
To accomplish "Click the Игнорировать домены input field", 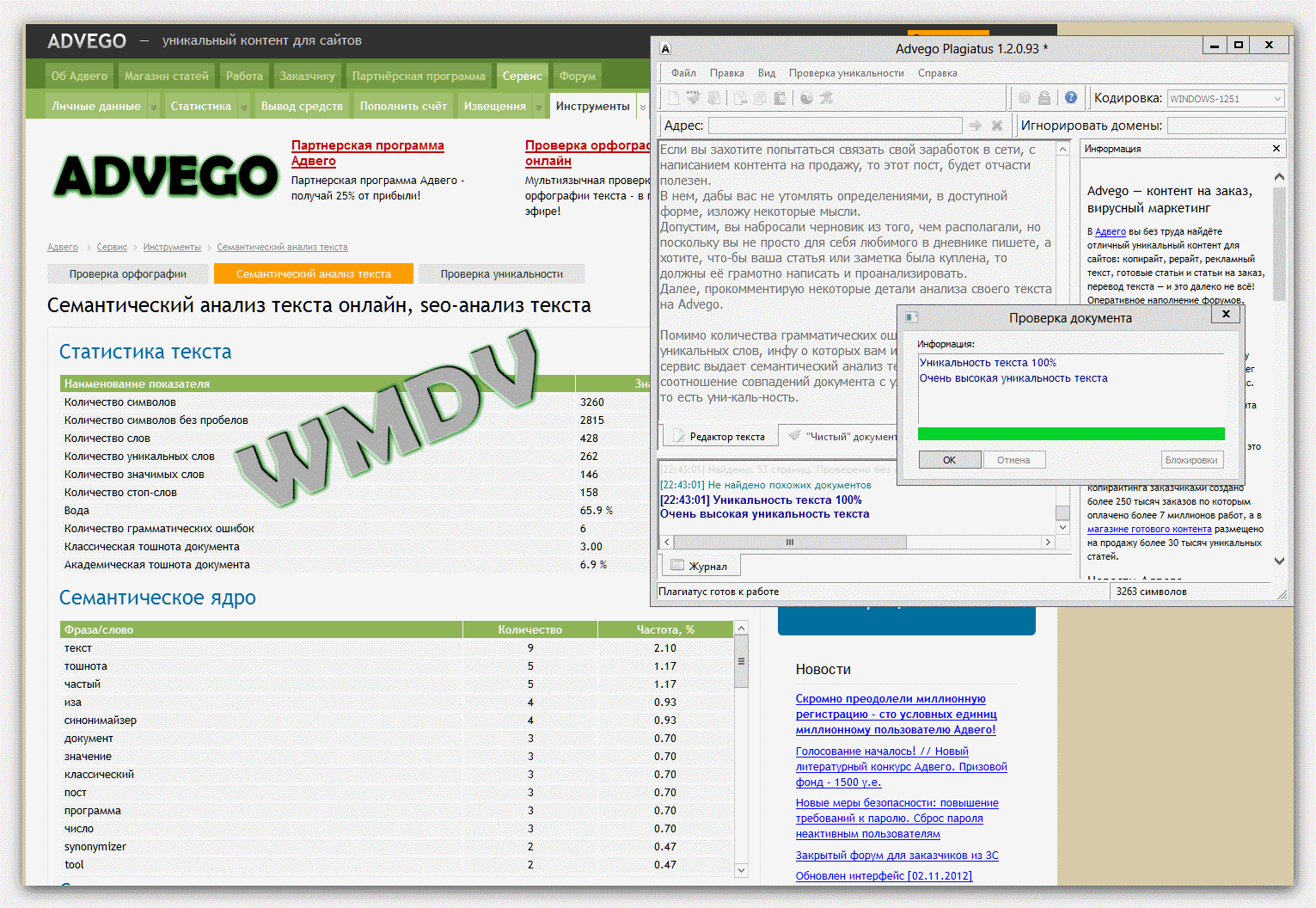I will click(1226, 126).
